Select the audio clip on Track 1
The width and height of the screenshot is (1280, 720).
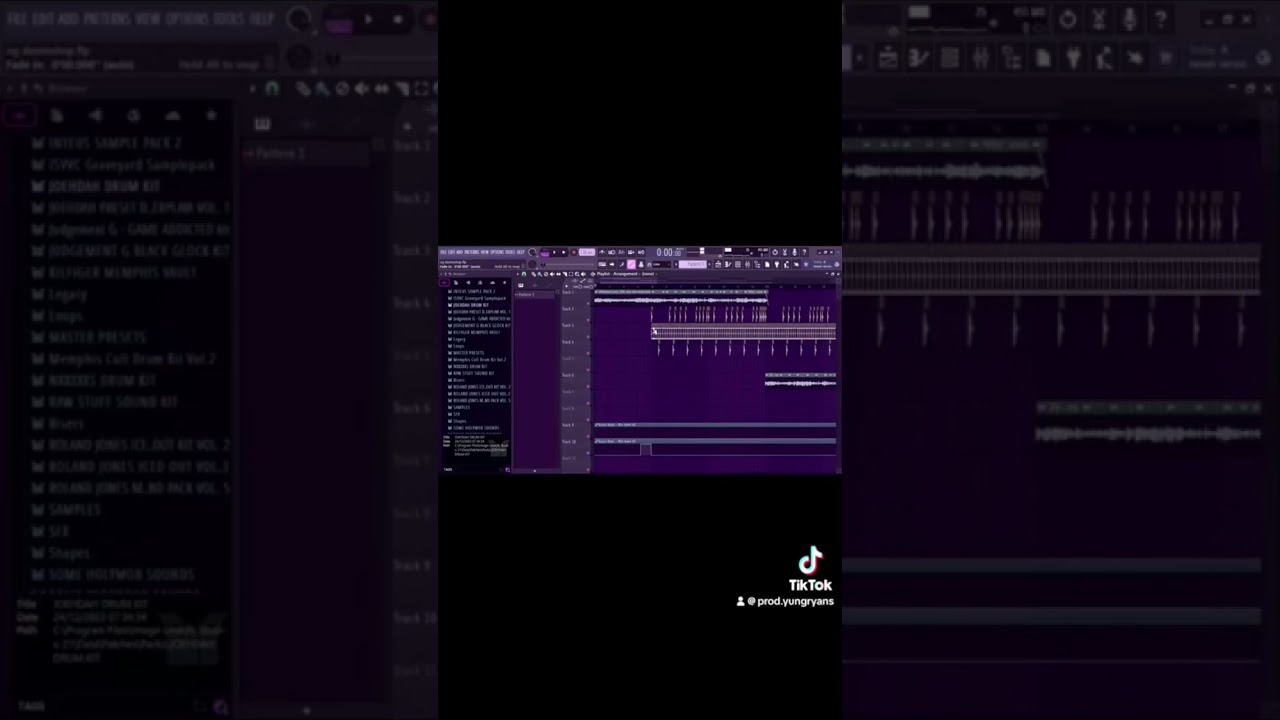pos(681,297)
